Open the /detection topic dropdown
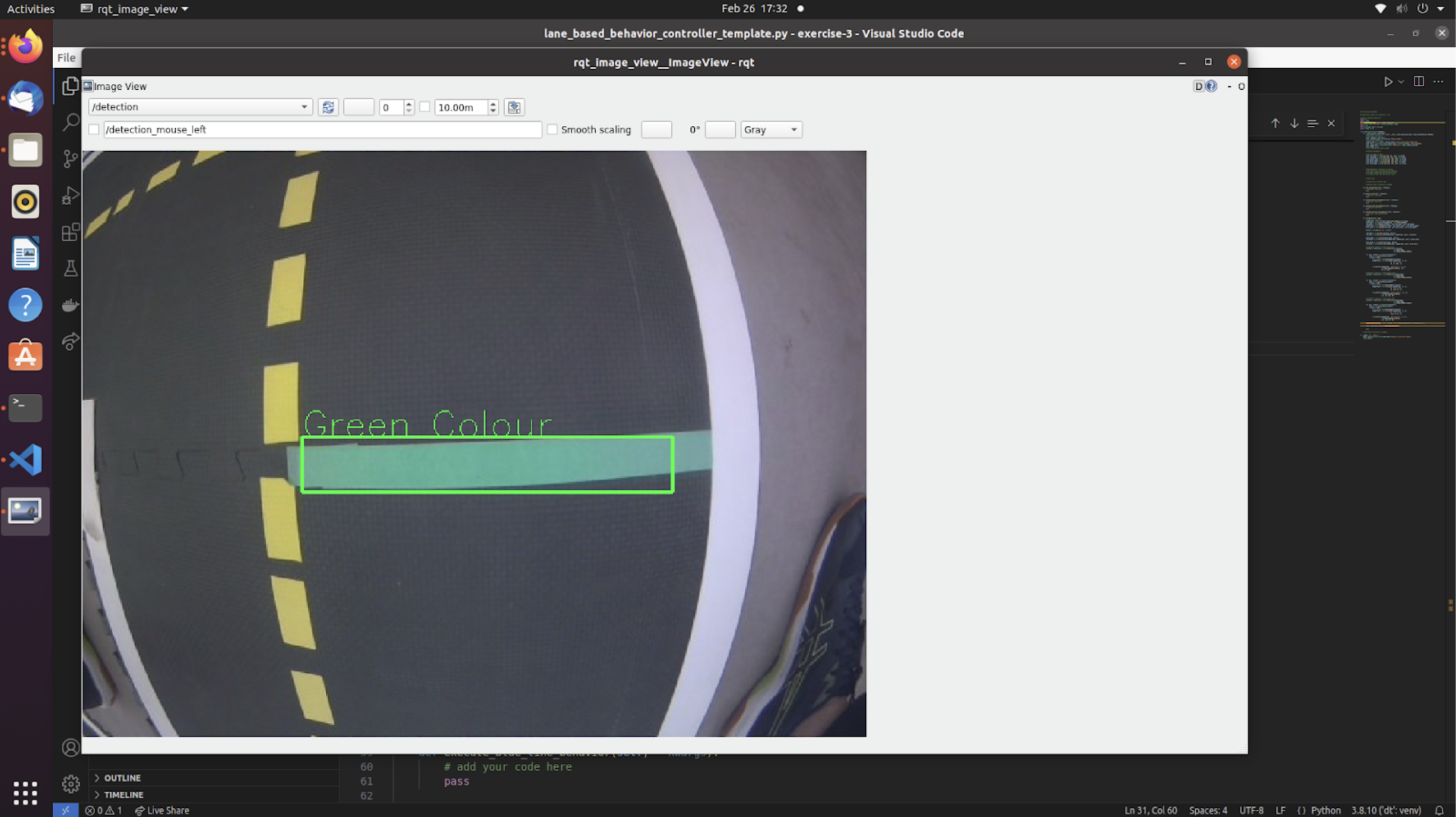 [x=199, y=107]
